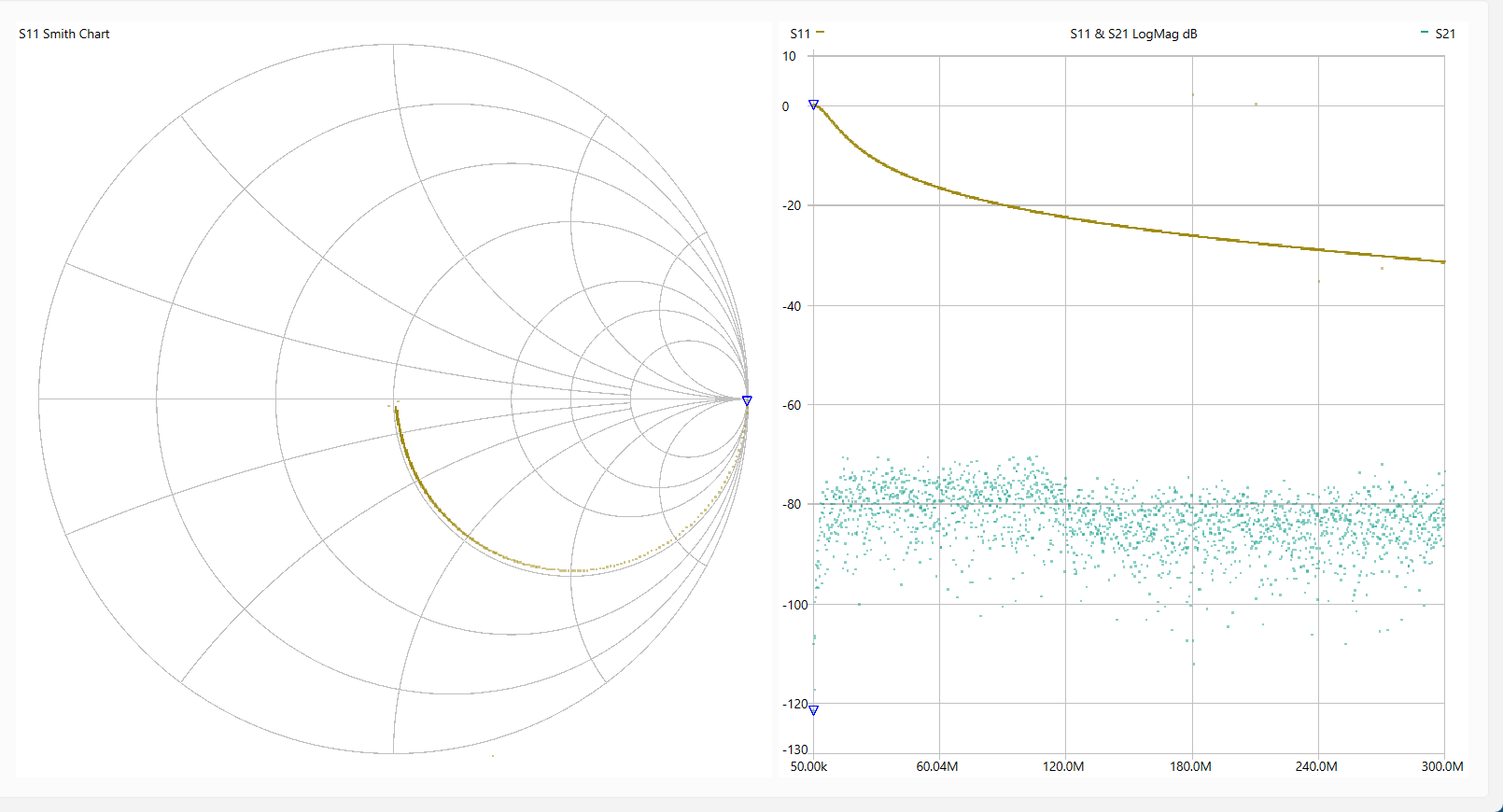Click the 300.0M stop frequency label

pyautogui.click(x=1441, y=766)
